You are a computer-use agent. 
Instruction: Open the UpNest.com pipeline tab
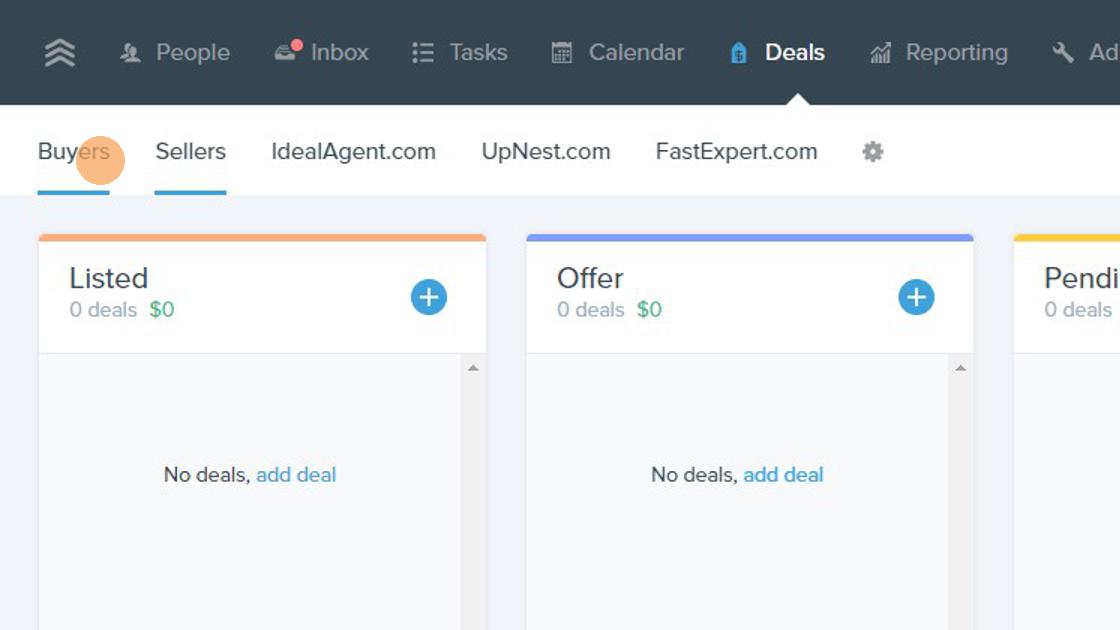tap(546, 151)
